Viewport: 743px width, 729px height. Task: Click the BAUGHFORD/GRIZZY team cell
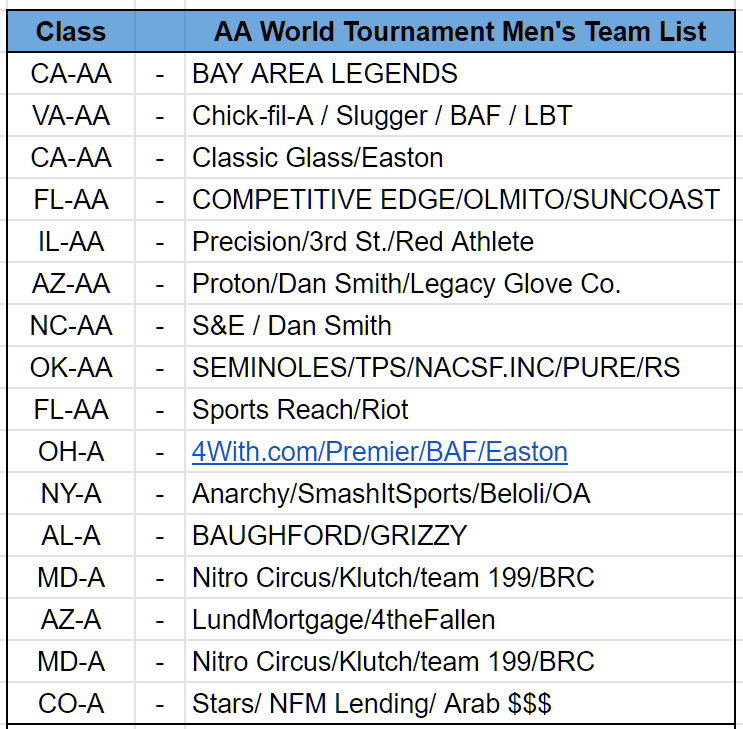pos(460,535)
